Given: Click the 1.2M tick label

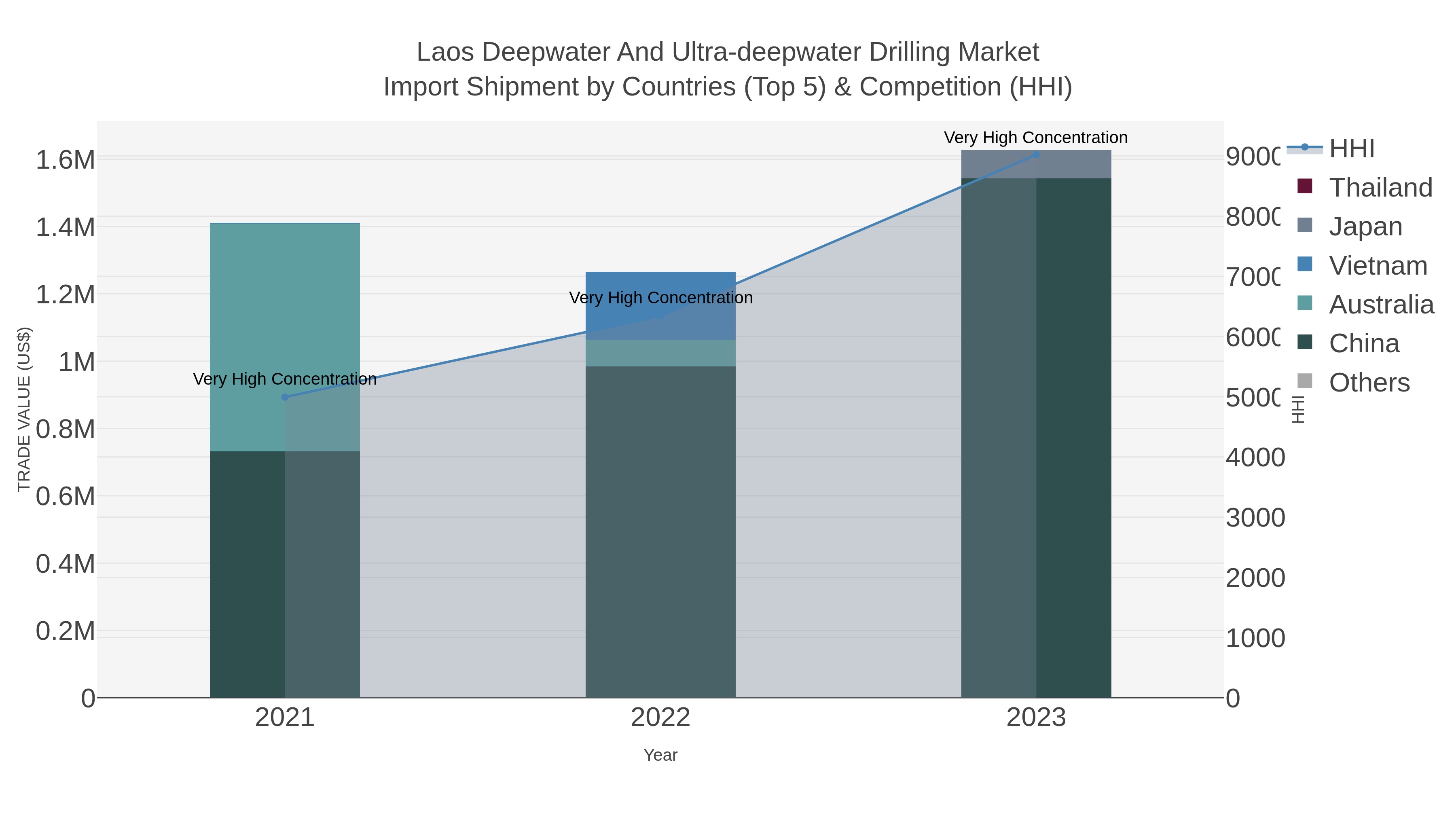Looking at the screenshot, I should click(x=66, y=294).
